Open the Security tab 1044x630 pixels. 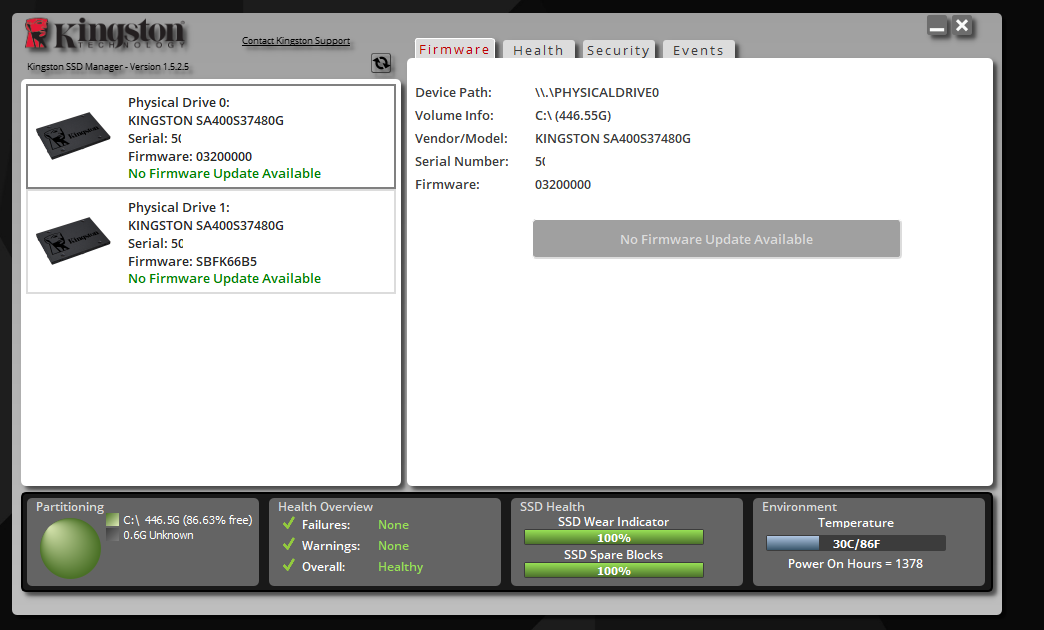tap(619, 50)
